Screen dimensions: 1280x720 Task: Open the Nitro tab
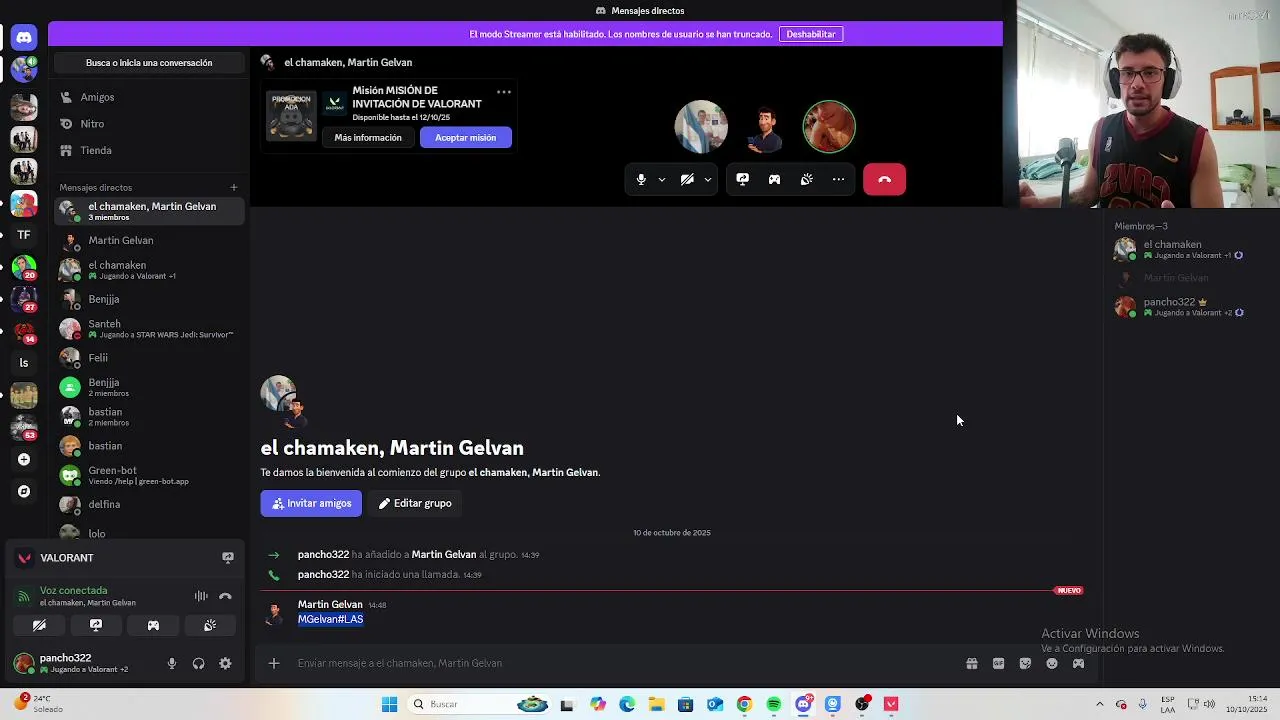point(149,124)
